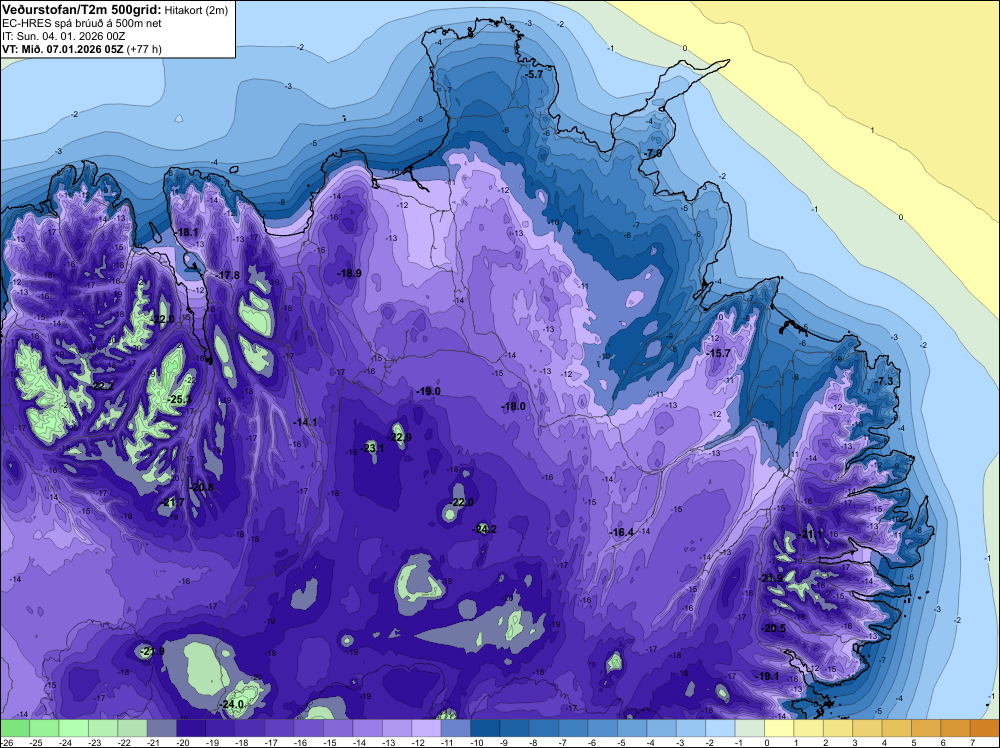Select the -7.3 temperature value
Screen dimensions: 1000x748
[x=884, y=381]
